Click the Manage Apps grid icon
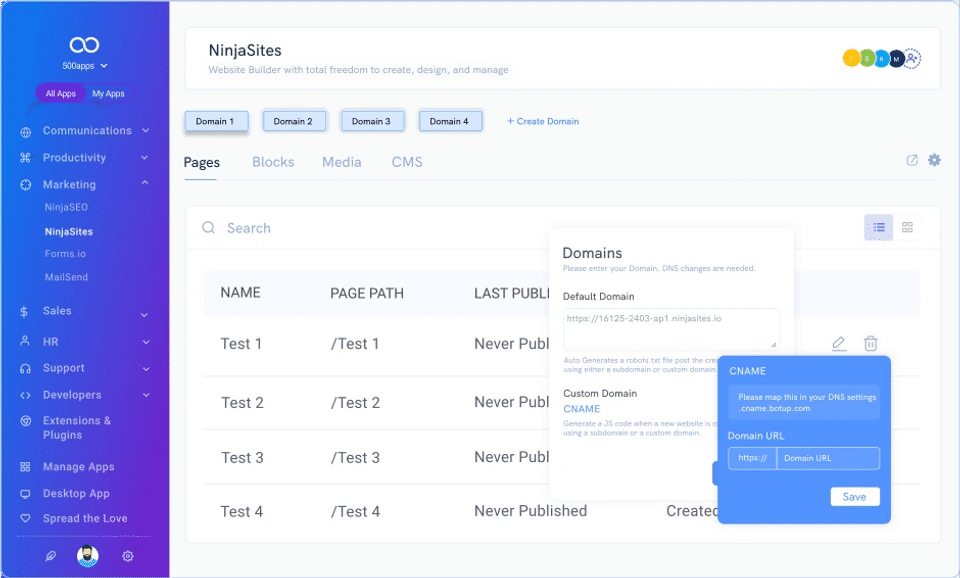The image size is (960, 578). point(25,467)
